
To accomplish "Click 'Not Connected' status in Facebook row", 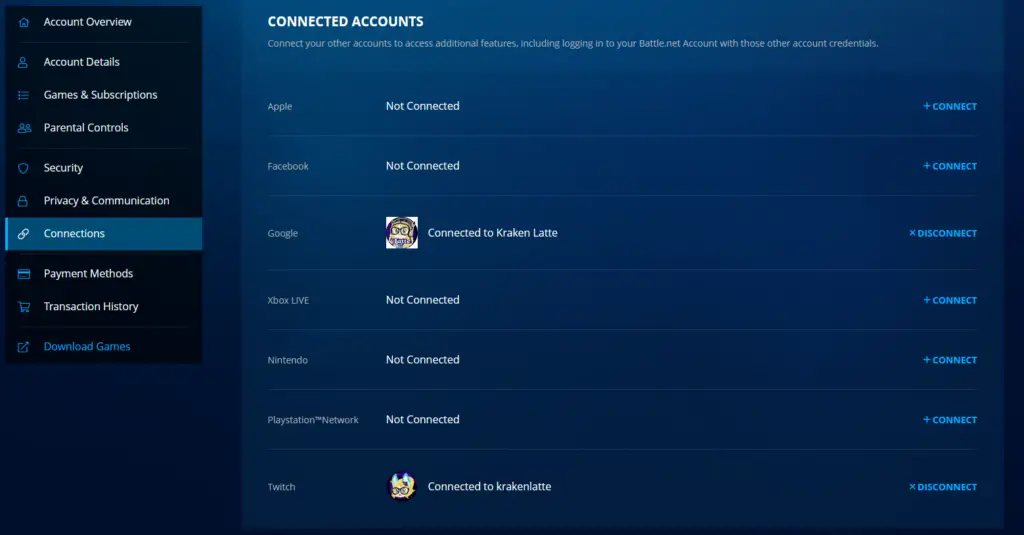I will click(423, 166).
